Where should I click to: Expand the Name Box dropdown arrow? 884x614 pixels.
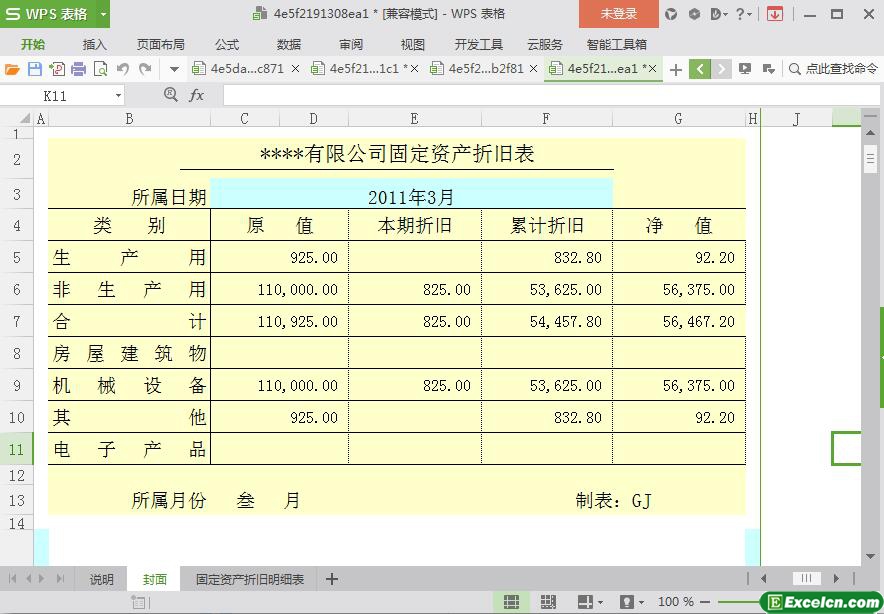(118, 96)
